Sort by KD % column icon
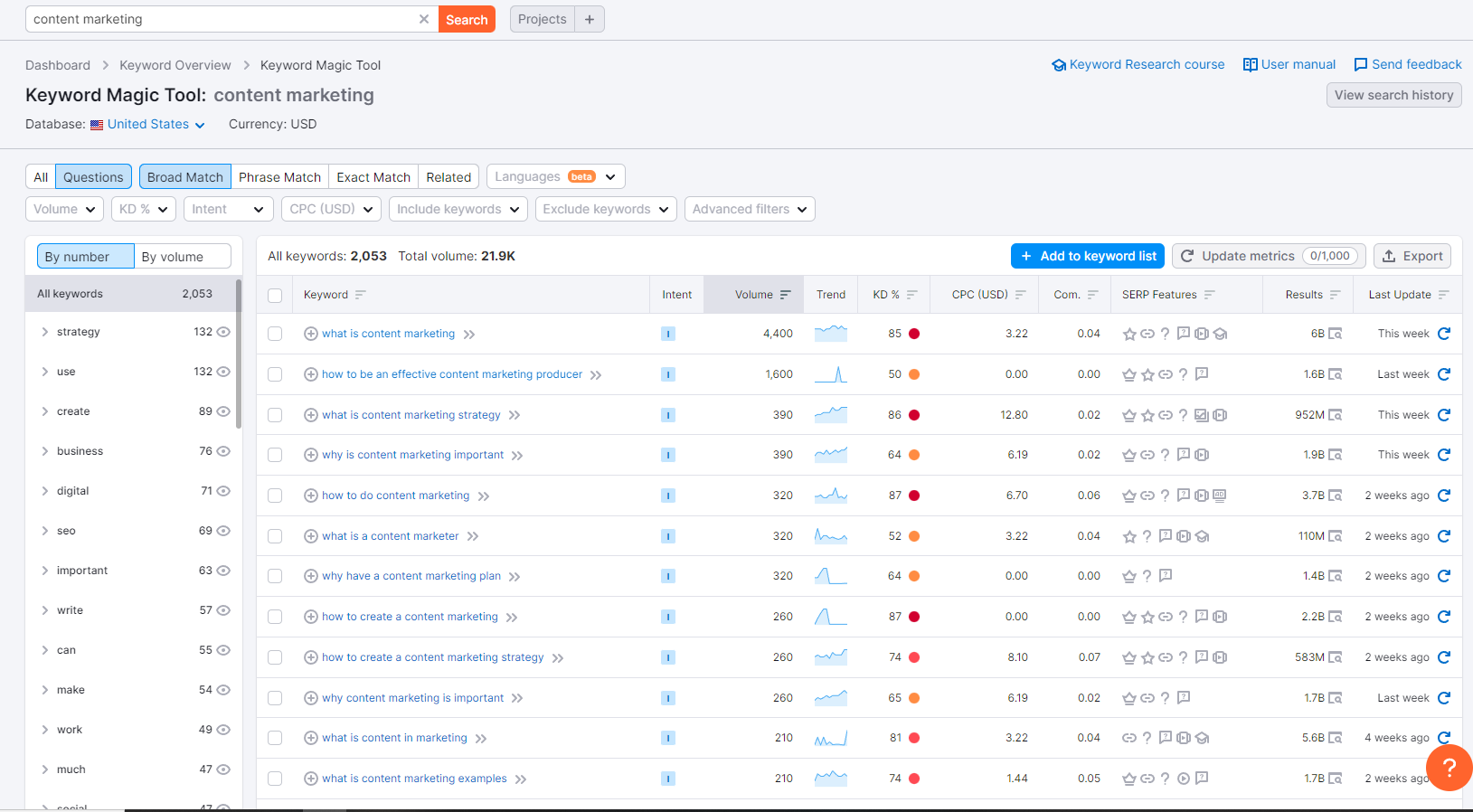 [912, 295]
